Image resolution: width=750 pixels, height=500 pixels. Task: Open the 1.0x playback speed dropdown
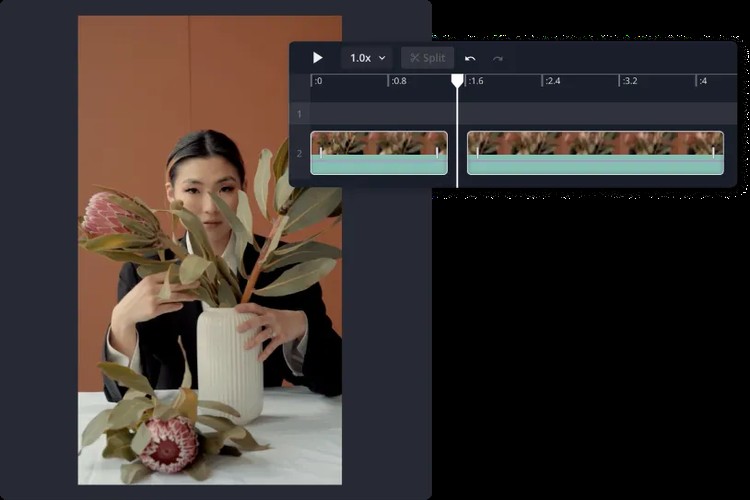pyautogui.click(x=367, y=58)
